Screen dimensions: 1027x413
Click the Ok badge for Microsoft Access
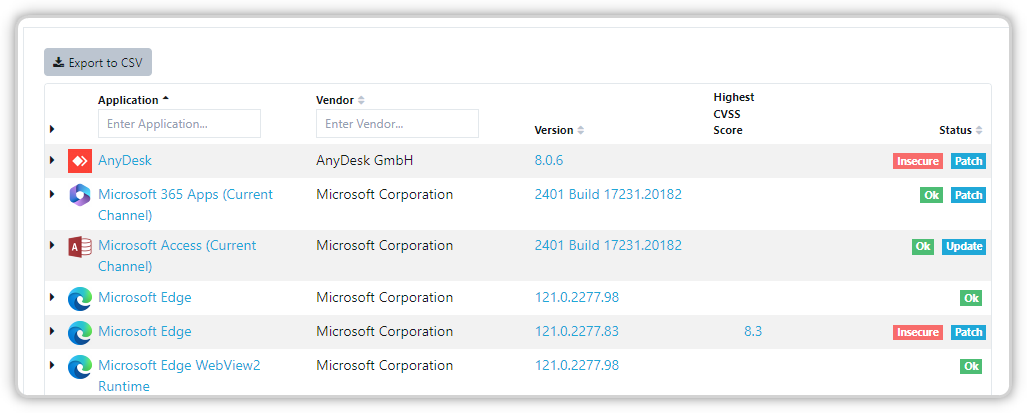click(x=923, y=246)
